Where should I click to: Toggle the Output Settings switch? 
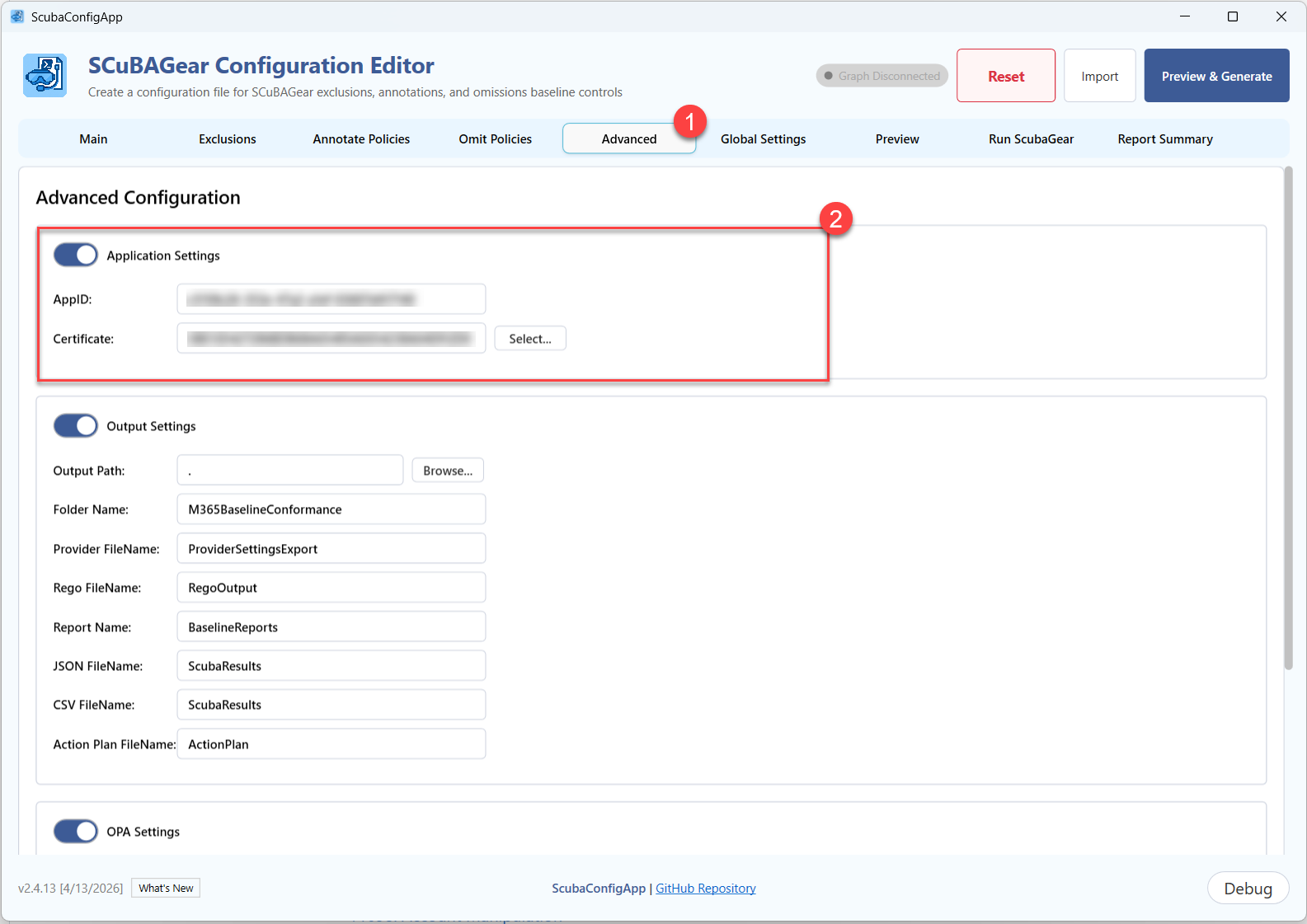(x=75, y=426)
